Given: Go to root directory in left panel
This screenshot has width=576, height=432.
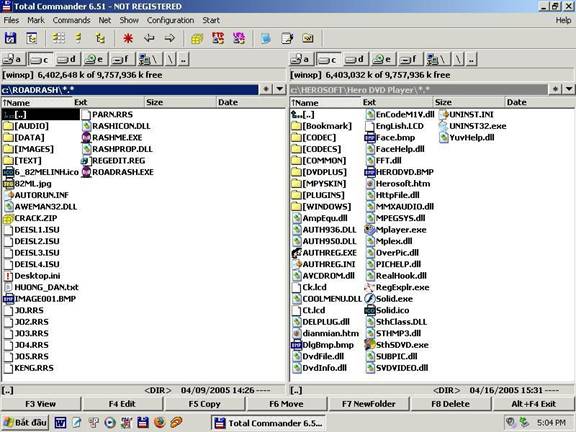Looking at the screenshot, I should tap(170, 59).
